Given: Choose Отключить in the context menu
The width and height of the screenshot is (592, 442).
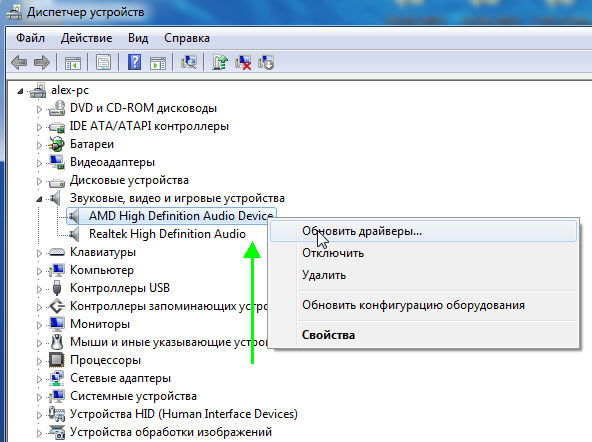Looking at the screenshot, I should click(333, 253).
